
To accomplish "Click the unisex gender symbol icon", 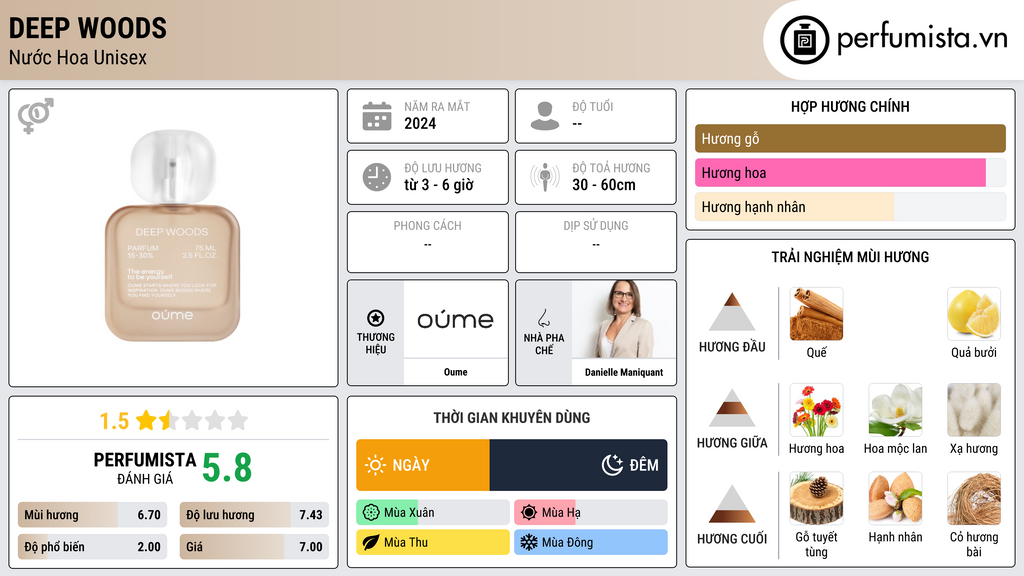I will (x=36, y=116).
